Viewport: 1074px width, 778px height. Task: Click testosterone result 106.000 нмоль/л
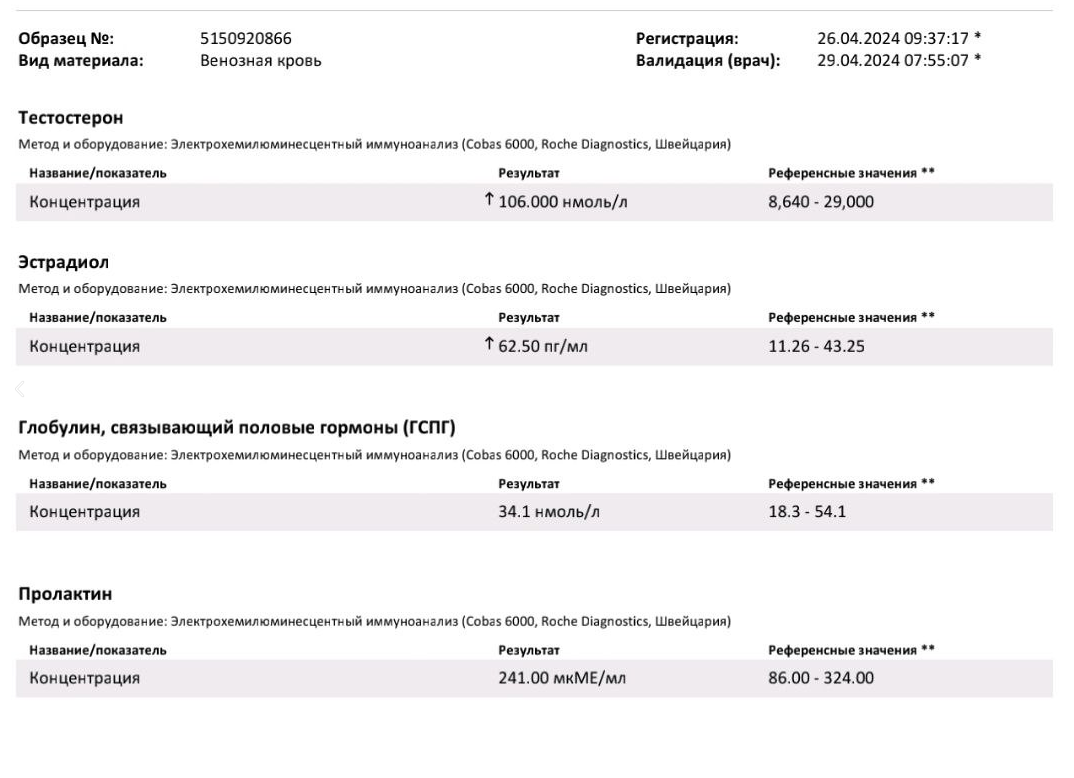(563, 202)
